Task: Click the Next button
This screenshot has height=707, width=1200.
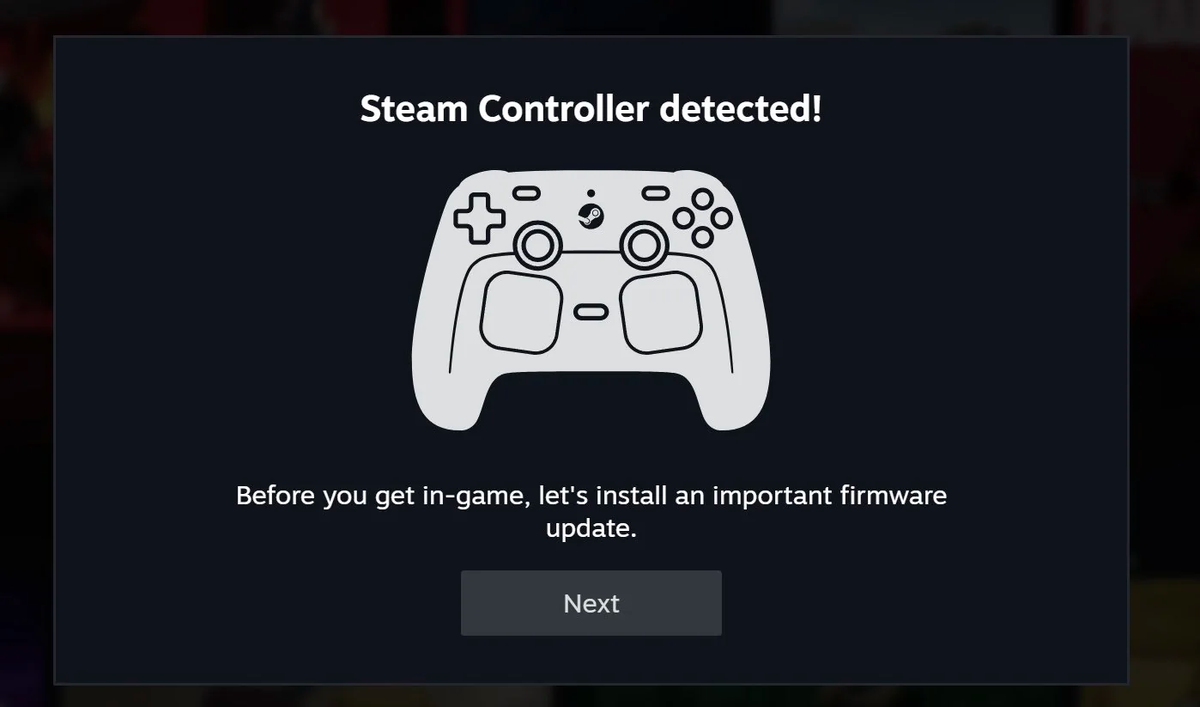Action: [591, 603]
